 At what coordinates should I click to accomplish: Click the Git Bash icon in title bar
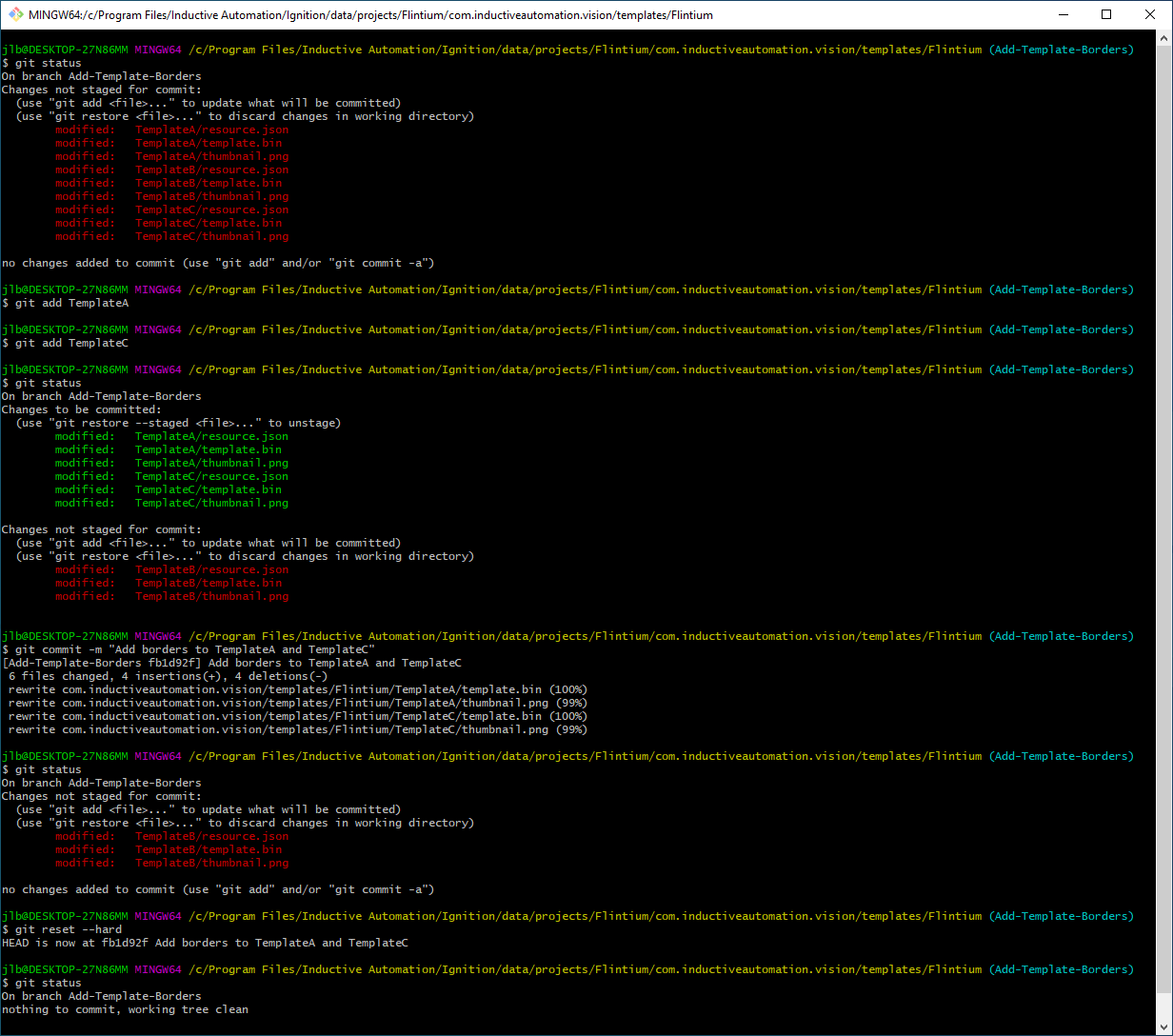click(x=16, y=14)
